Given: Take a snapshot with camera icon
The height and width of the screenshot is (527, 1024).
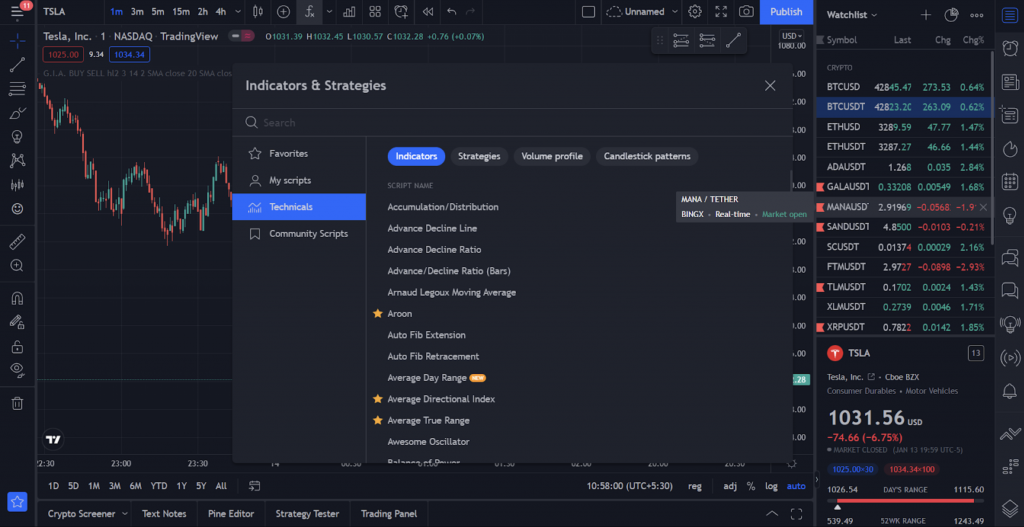Looking at the screenshot, I should 746,12.
